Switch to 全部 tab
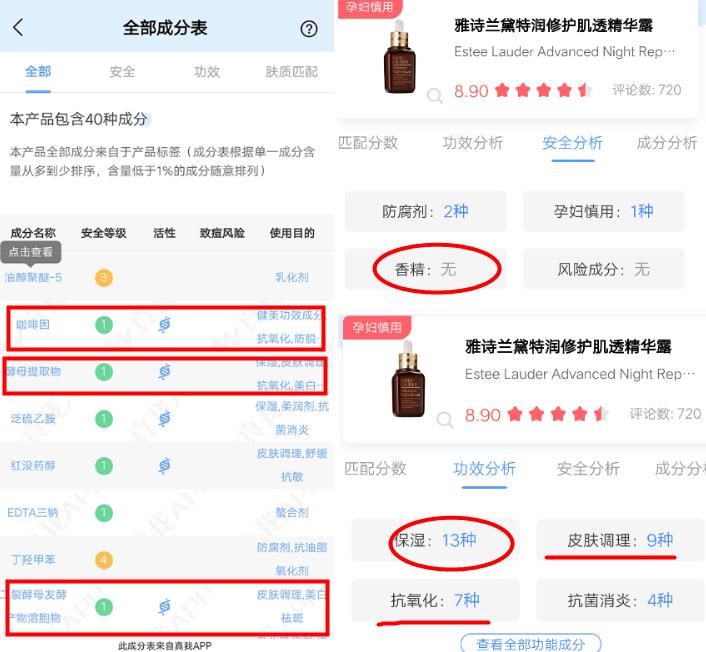Image resolution: width=706 pixels, height=652 pixels. click(38, 72)
